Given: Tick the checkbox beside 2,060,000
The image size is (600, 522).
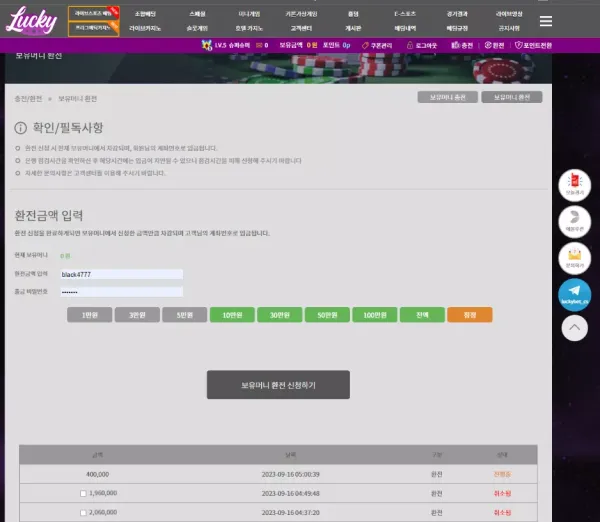Looking at the screenshot, I should pyautogui.click(x=83, y=512).
